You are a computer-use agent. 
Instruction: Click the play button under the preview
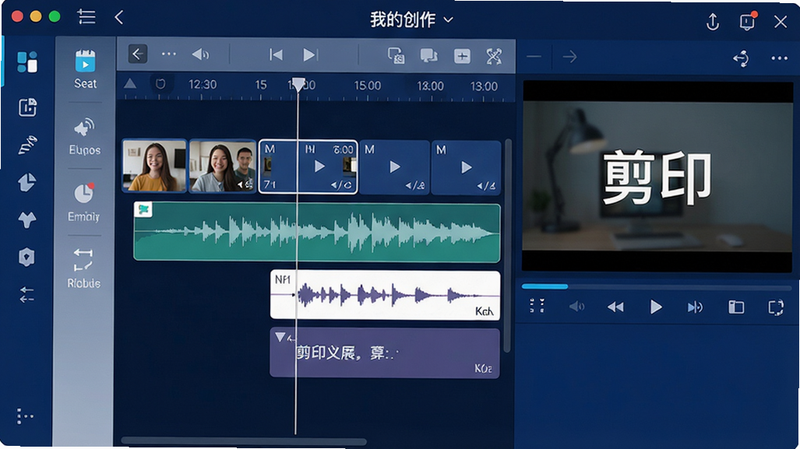[656, 307]
